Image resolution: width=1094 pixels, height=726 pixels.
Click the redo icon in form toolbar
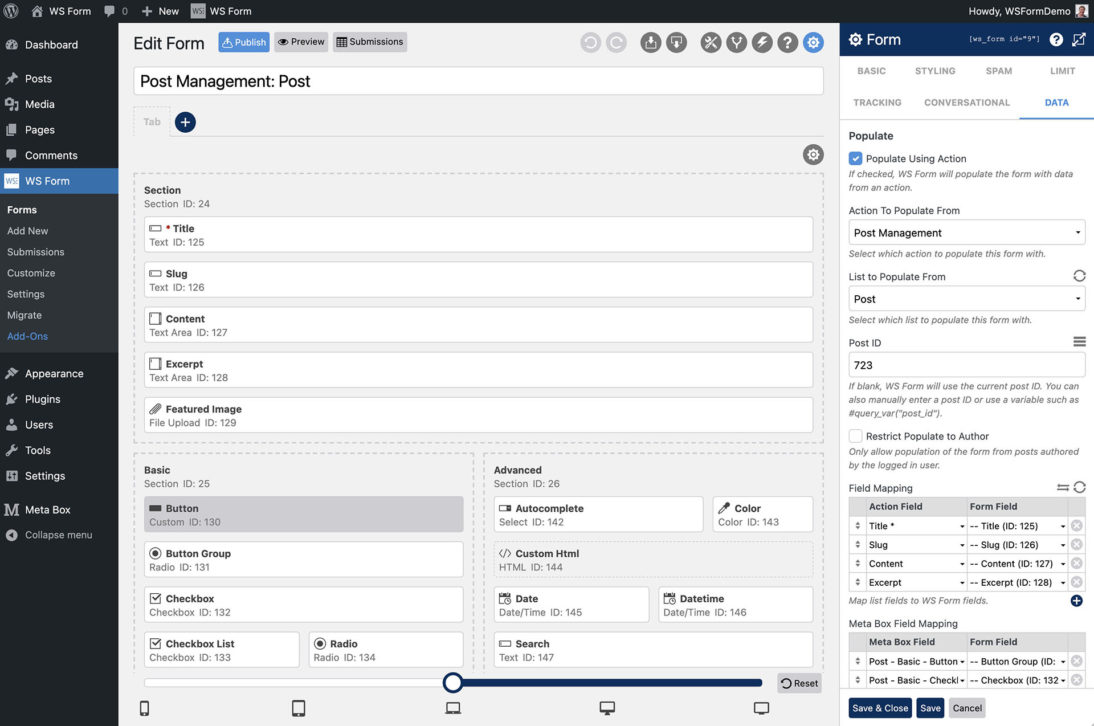point(616,43)
